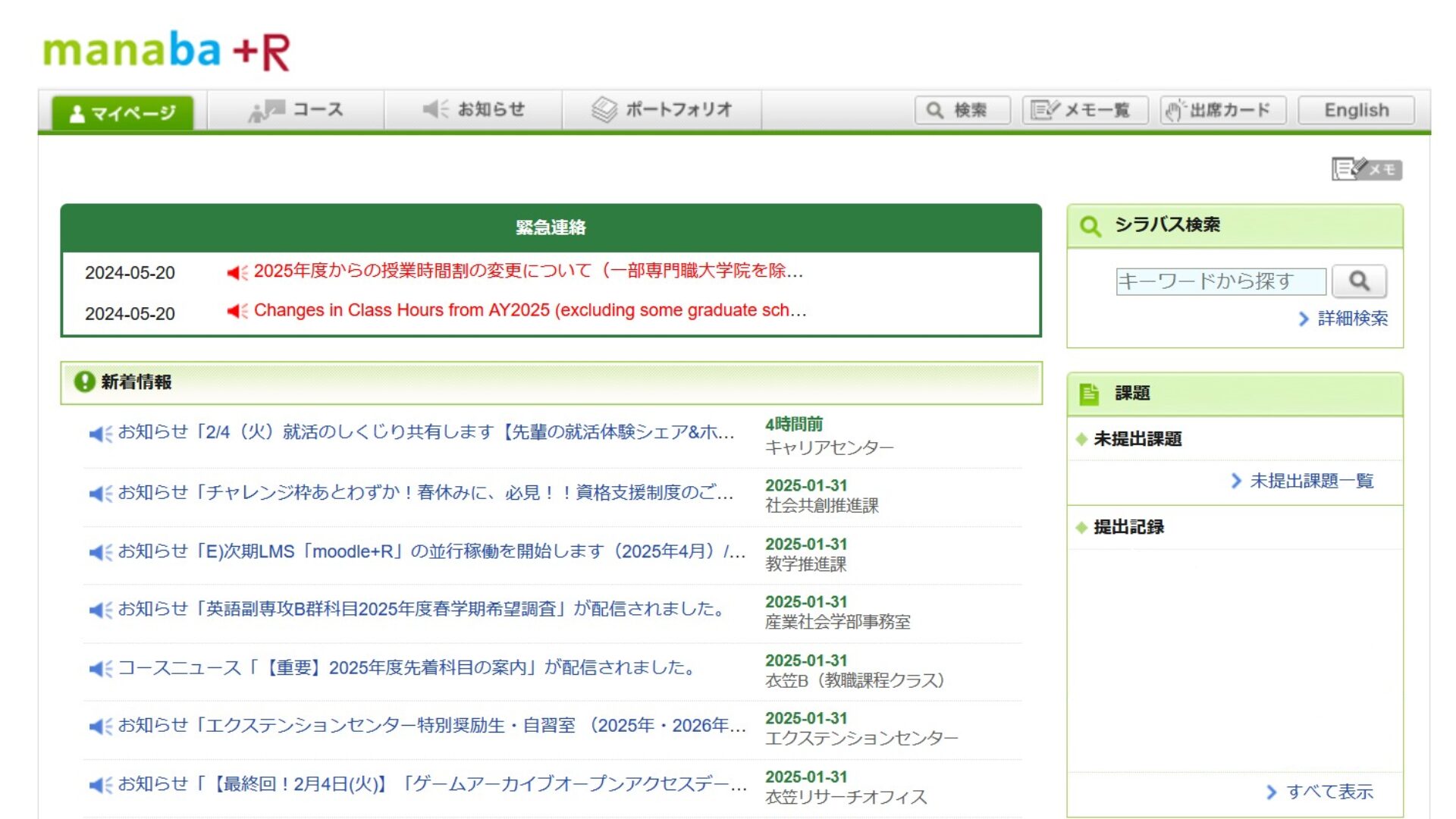Click the 検索 button in the header
The image size is (1456, 819).
[962, 111]
